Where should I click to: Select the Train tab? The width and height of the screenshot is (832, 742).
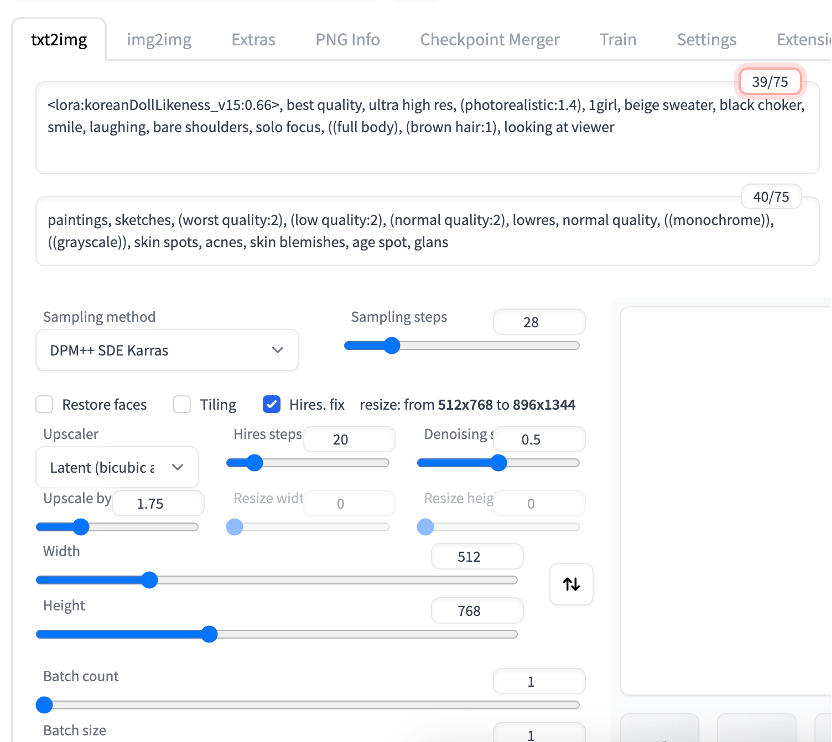pyautogui.click(x=618, y=40)
